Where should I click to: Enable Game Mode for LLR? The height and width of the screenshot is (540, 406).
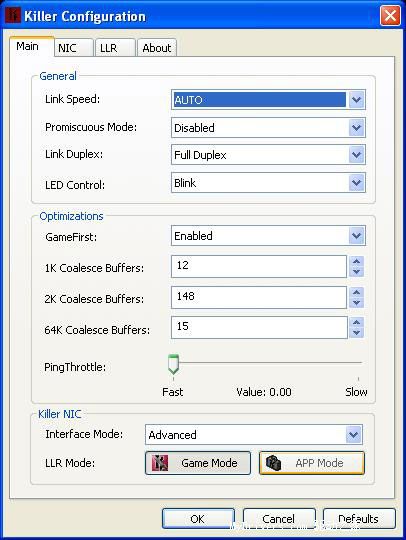198,463
